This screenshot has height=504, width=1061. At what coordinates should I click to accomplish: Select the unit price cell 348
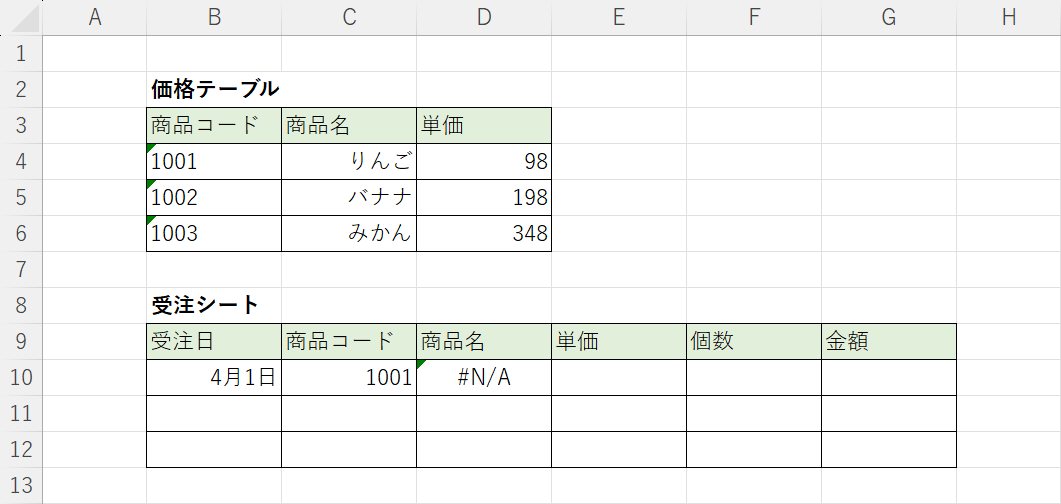483,234
